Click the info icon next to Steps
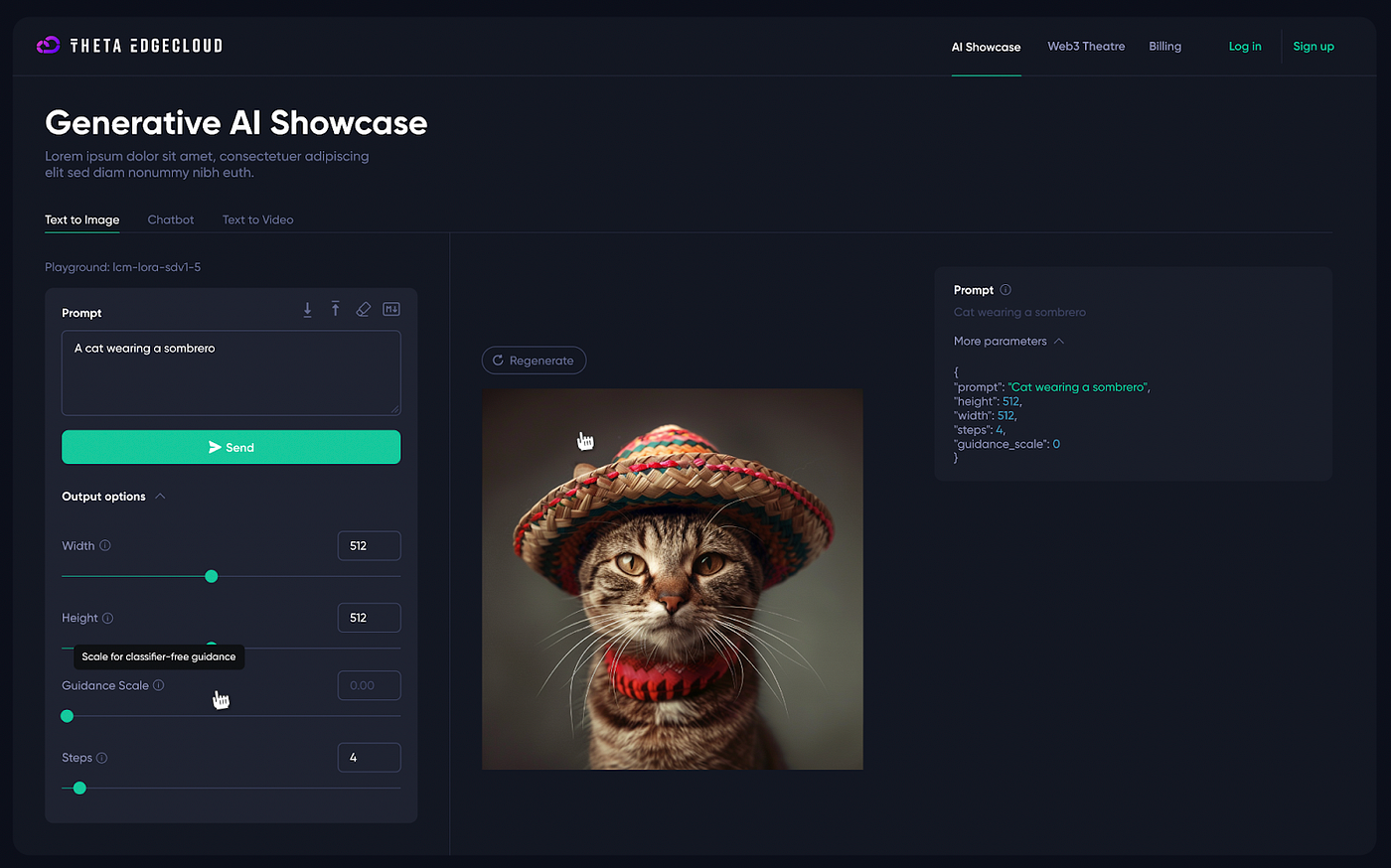The width and height of the screenshot is (1391, 868). point(101,758)
